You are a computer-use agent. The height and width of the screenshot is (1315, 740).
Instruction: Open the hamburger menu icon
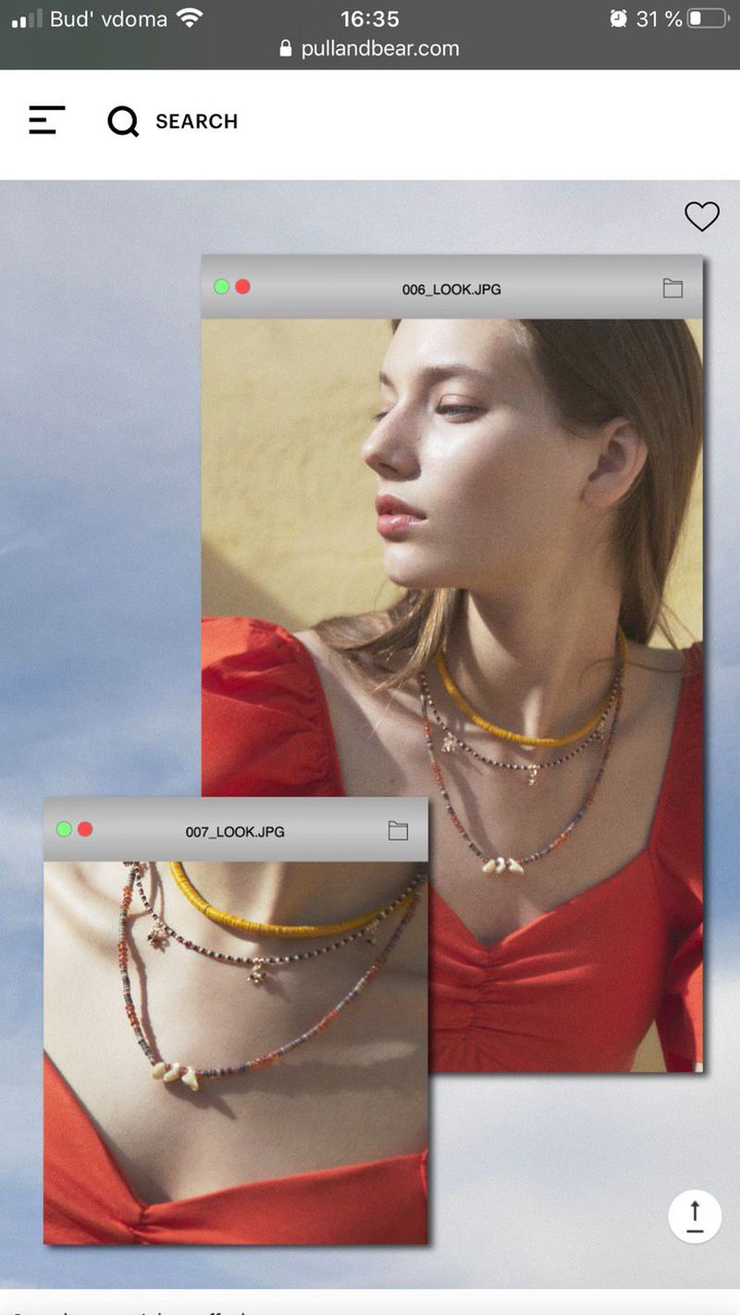pos(47,121)
